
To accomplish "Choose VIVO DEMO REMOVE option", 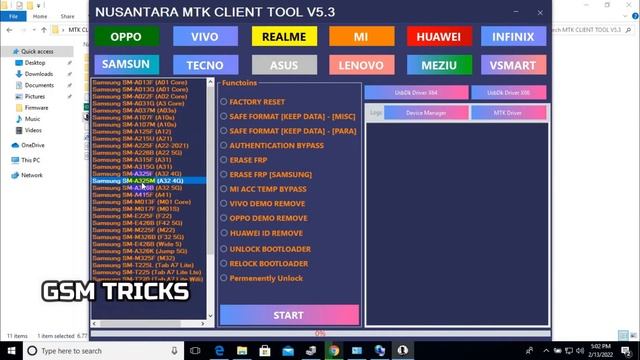I will point(262,203).
